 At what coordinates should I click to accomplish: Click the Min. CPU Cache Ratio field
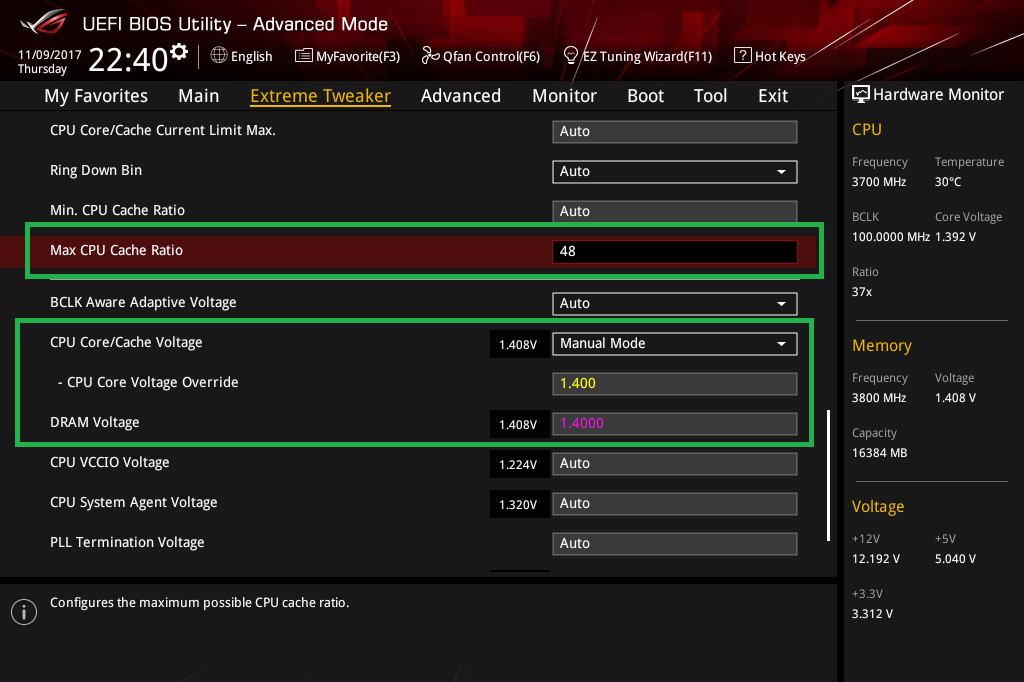675,211
